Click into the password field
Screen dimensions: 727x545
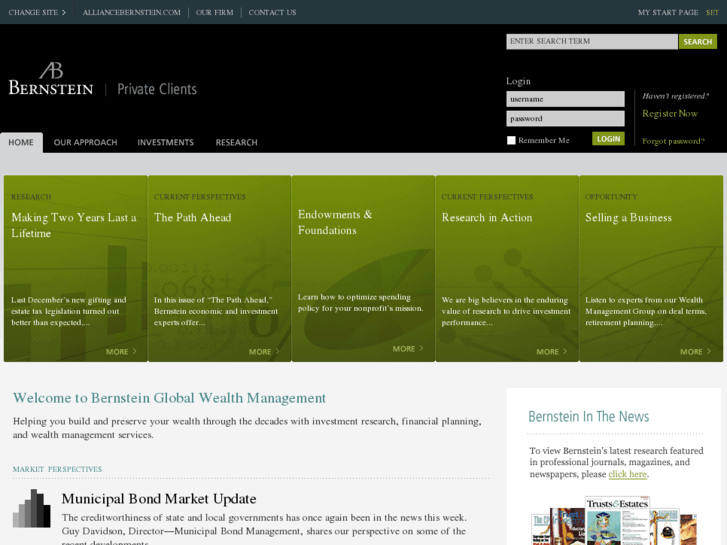click(565, 118)
